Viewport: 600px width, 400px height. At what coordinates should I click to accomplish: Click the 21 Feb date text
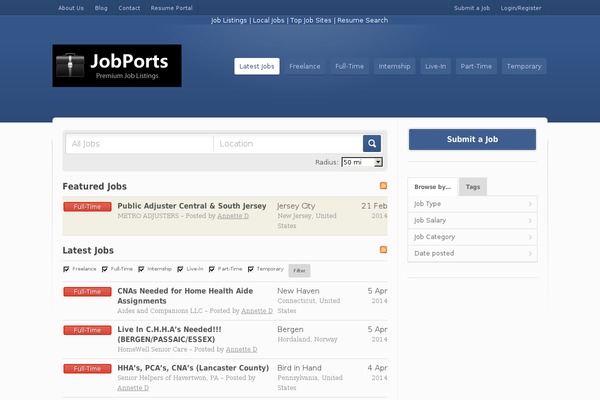click(374, 206)
